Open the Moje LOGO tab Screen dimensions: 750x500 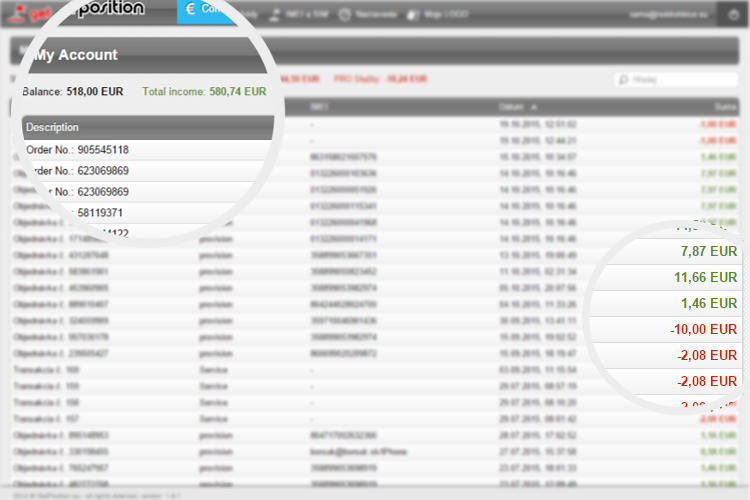pos(438,14)
